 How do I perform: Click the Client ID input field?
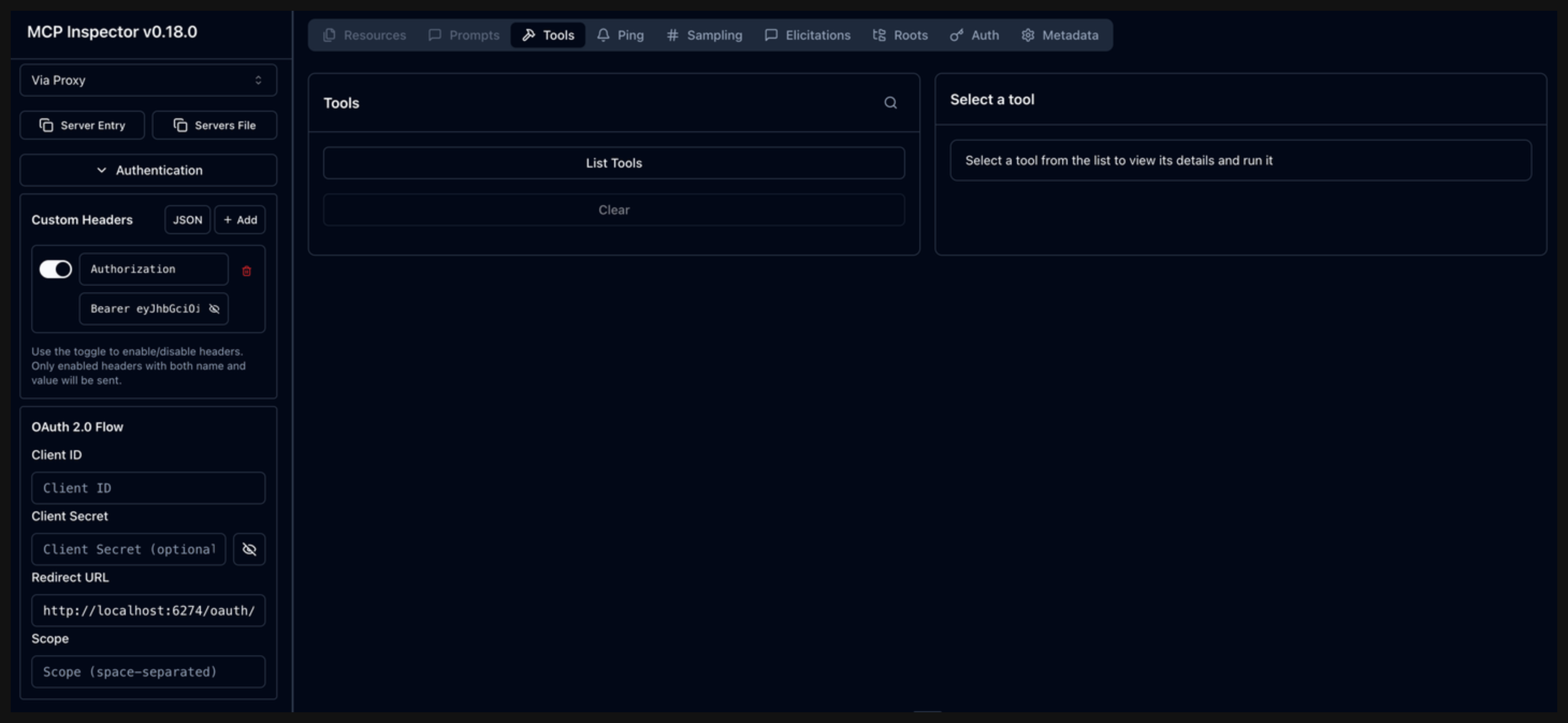point(148,488)
